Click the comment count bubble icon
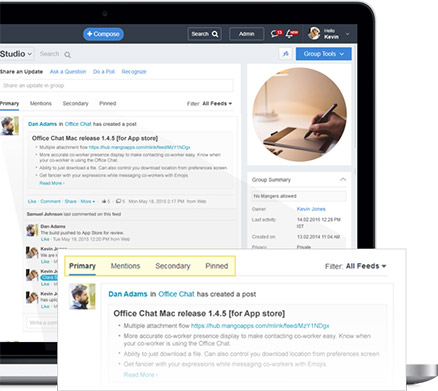The width and height of the screenshot is (438, 391). [x=118, y=201]
